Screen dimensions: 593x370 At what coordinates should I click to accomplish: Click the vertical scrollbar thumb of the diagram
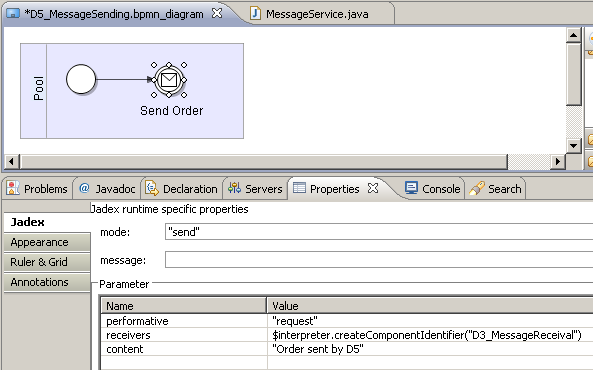[574, 74]
